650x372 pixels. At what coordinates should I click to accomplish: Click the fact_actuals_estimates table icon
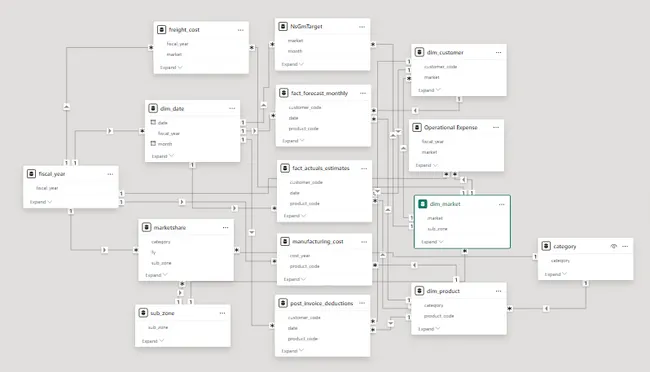click(x=285, y=168)
